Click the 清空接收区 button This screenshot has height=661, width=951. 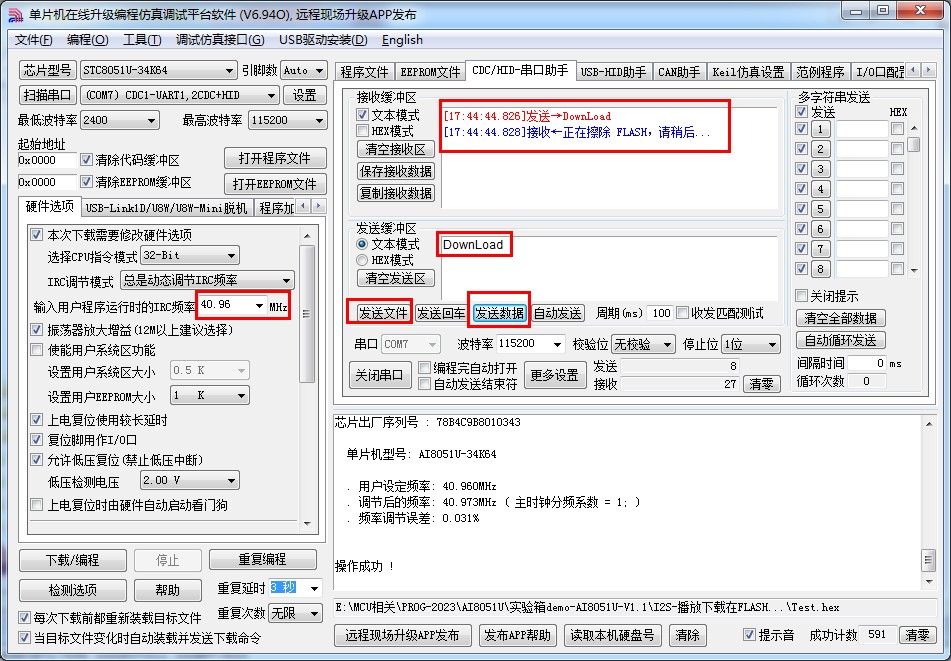tap(396, 149)
